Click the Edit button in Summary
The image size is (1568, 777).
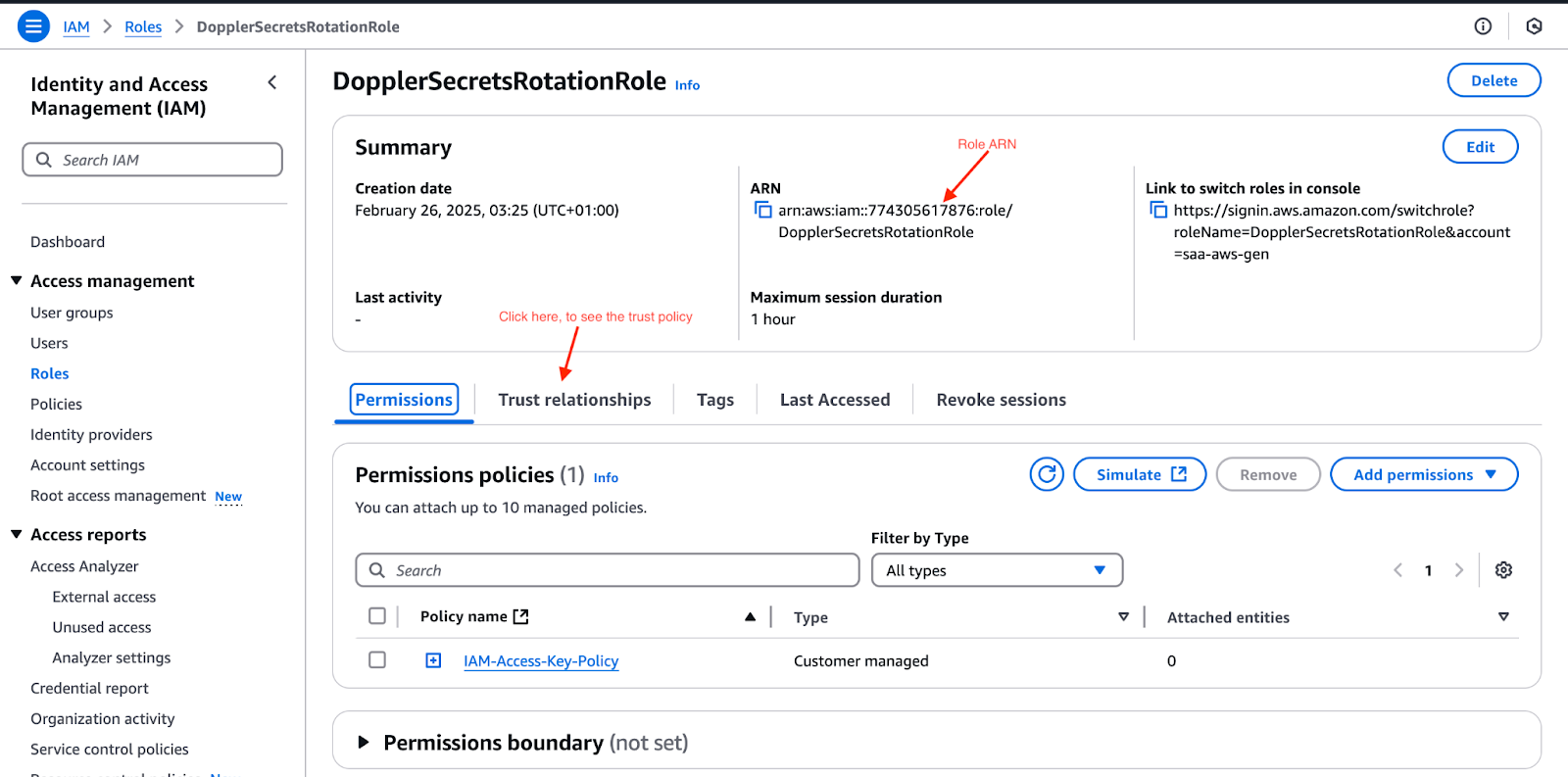pos(1480,147)
